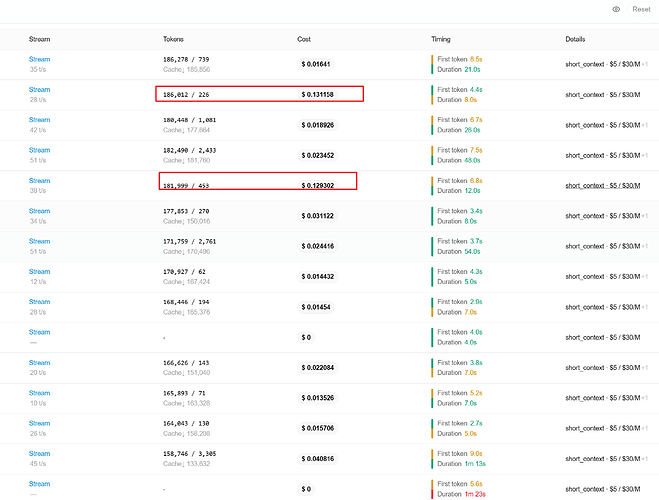Click the $ 0.023452 cost badge
Image resolution: width=659 pixels, height=500 pixels.
point(318,155)
